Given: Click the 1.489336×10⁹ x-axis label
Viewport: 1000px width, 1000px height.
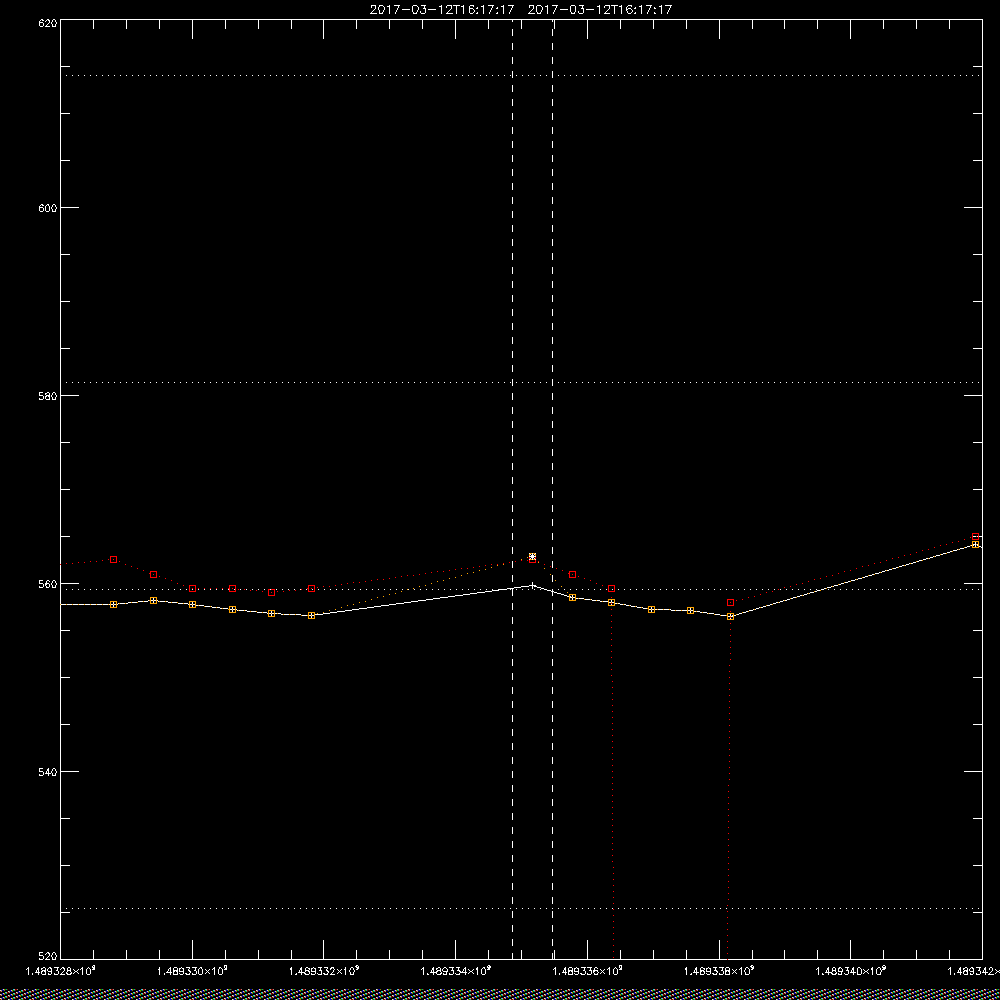Looking at the screenshot, I should 587,971.
